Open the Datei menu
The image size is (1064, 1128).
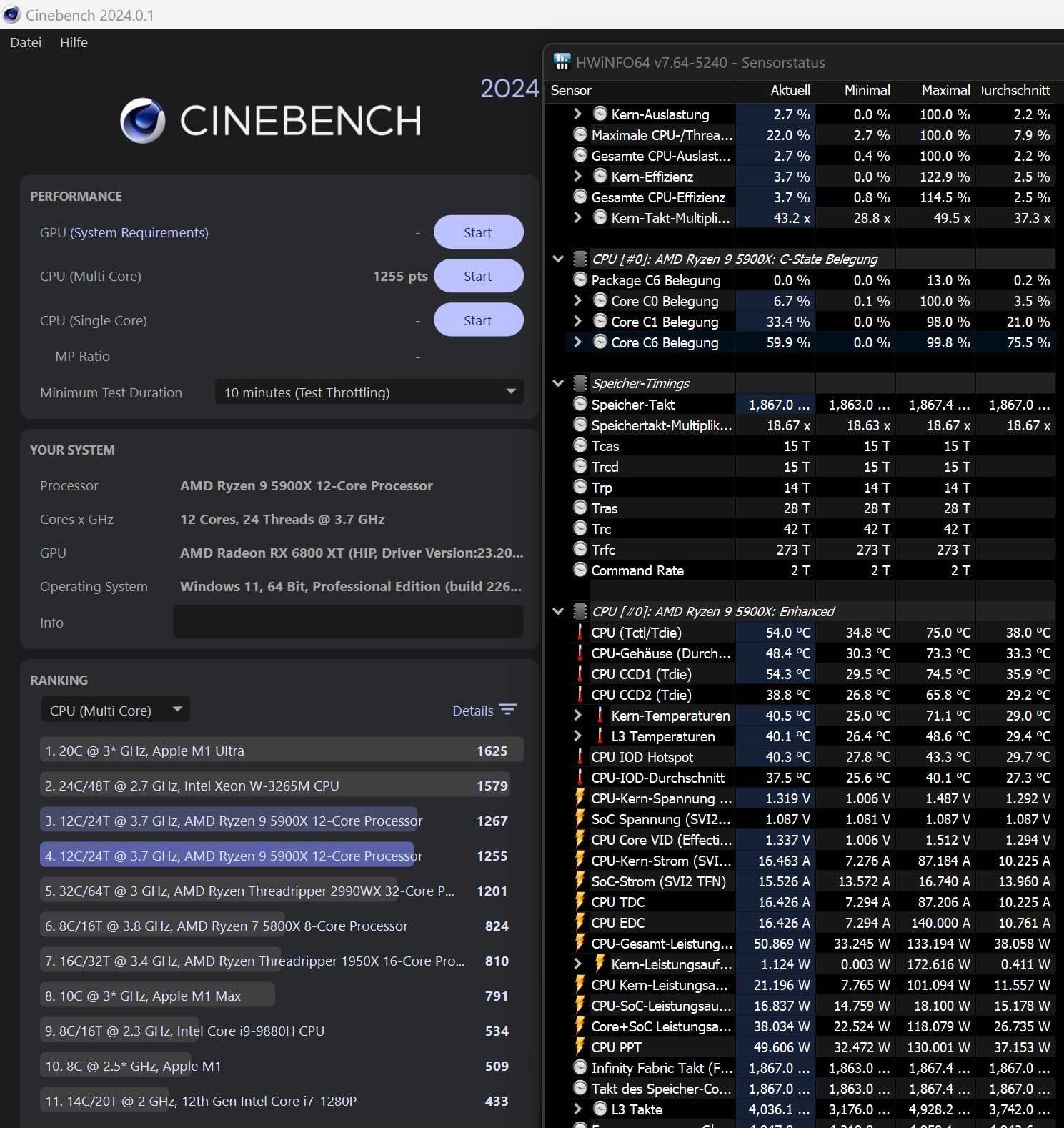[x=26, y=43]
